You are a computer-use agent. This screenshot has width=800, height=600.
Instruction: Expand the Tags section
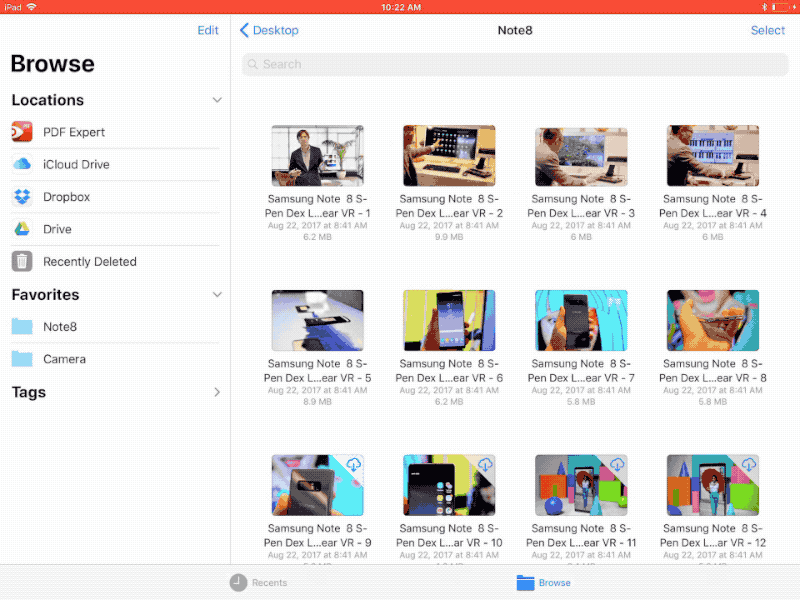[217, 392]
